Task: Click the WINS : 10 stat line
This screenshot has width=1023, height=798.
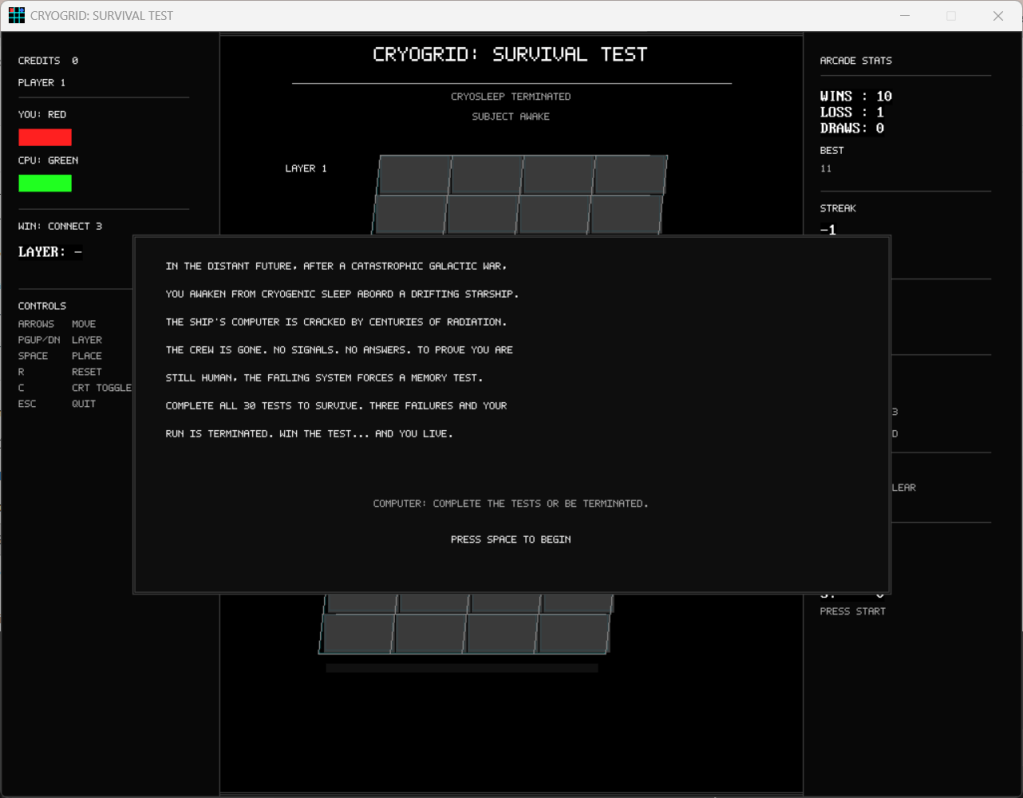Action: point(855,97)
